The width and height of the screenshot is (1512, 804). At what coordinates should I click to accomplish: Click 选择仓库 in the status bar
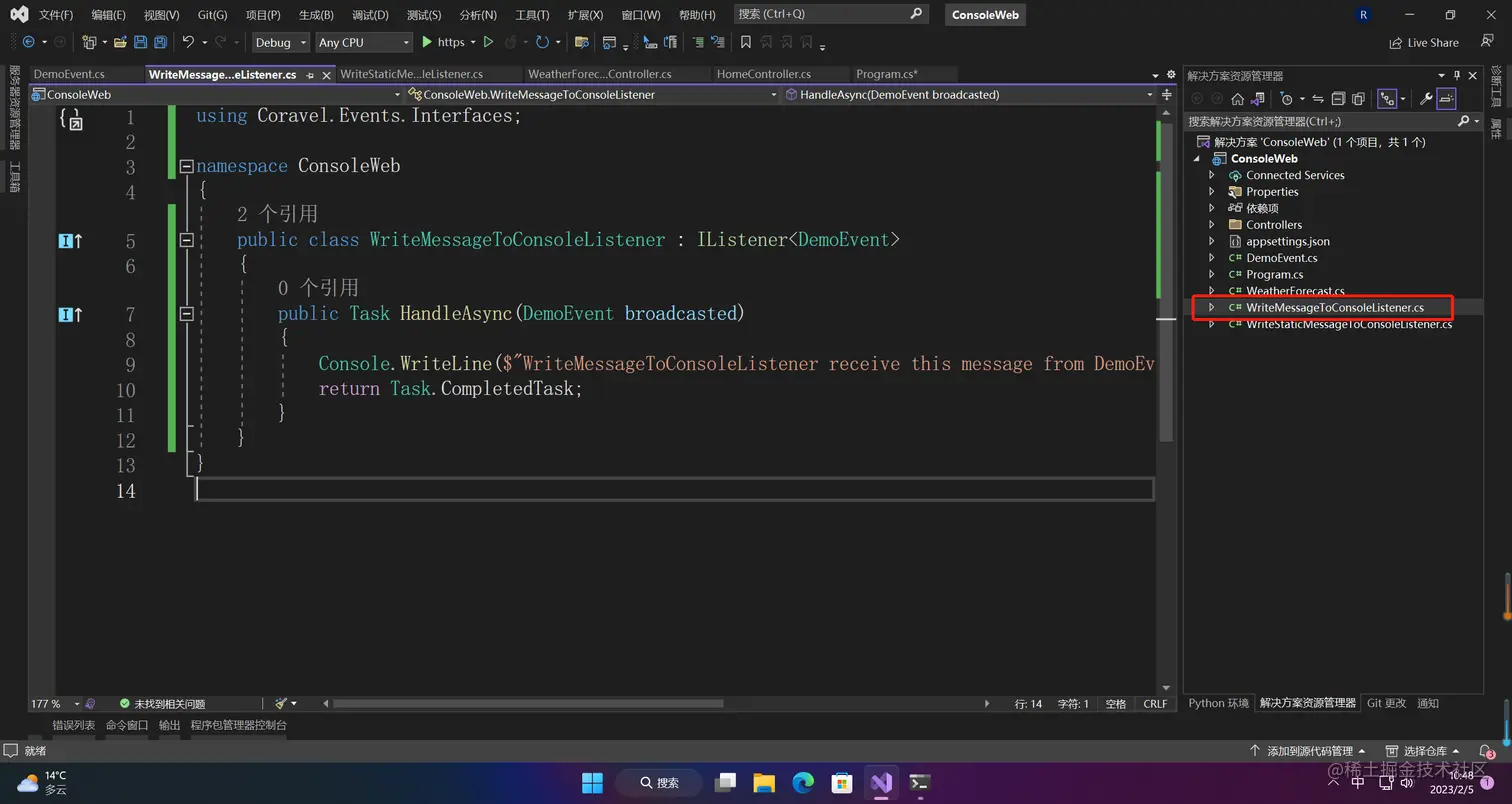point(1423,751)
